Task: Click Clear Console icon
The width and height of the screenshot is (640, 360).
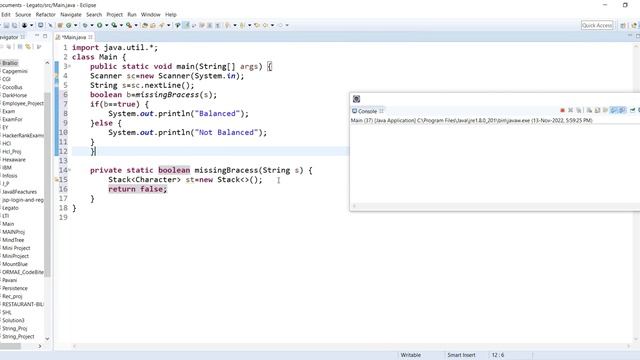Action: click(589, 110)
